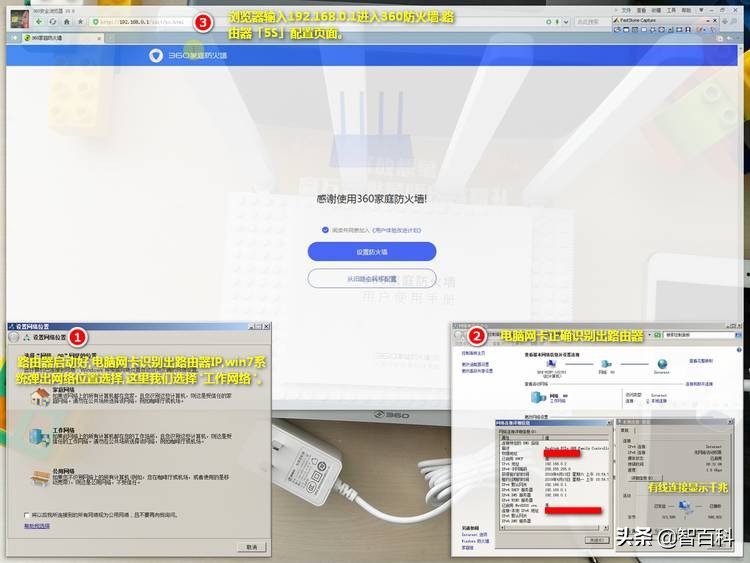Viewport: 750px width, 563px height.
Task: Open the Internet 选项 link at bottom left
Action: pos(474,534)
